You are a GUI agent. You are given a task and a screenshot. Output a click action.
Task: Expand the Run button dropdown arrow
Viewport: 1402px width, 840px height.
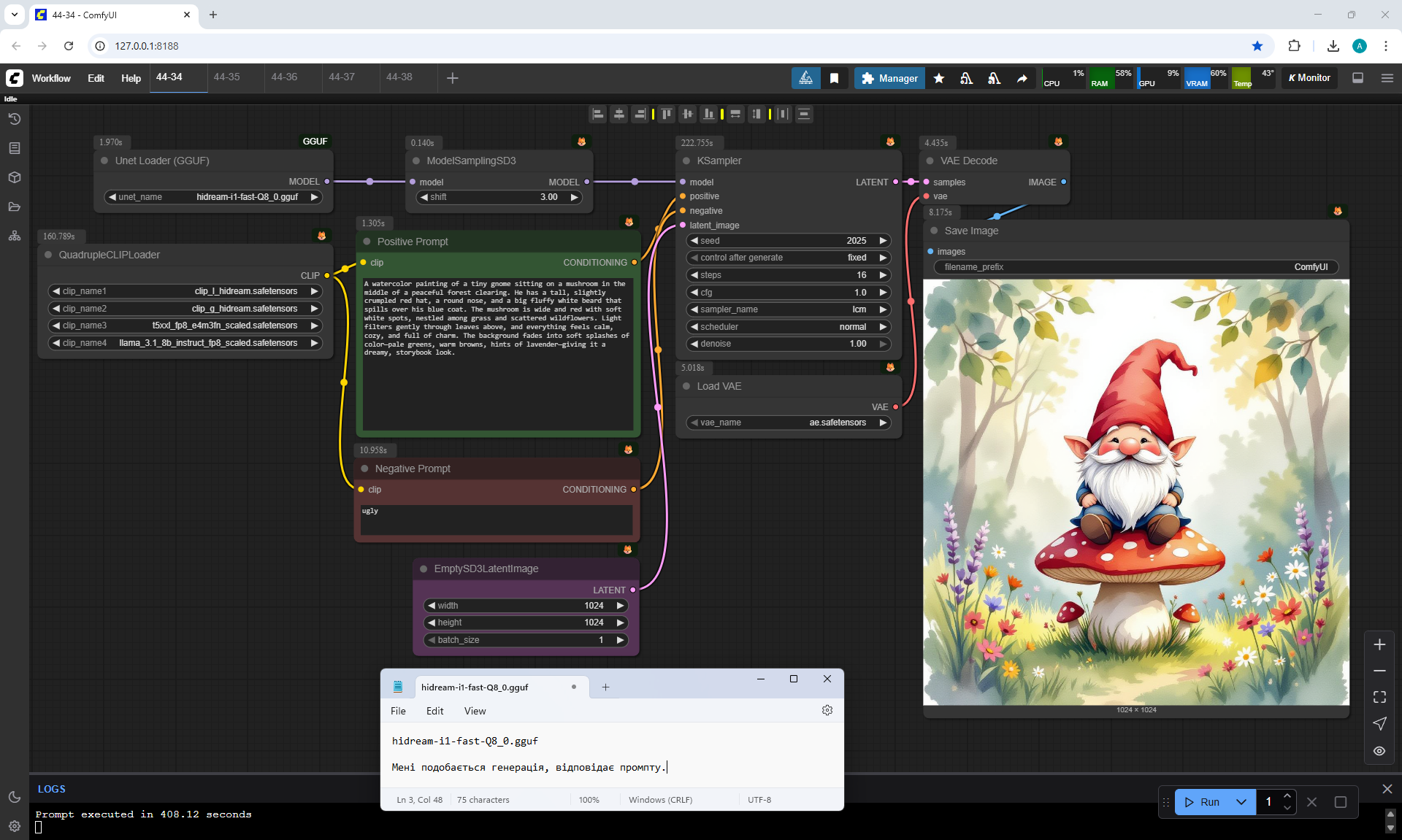click(x=1241, y=801)
